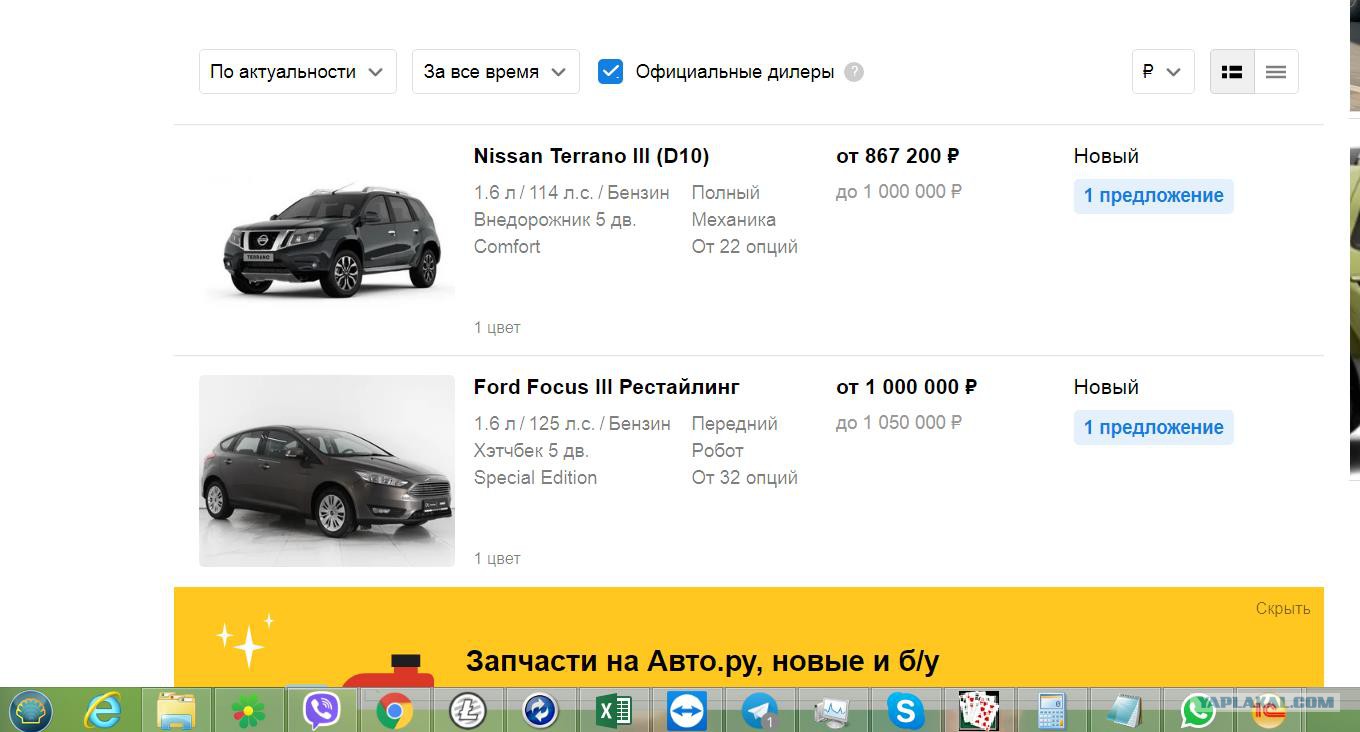Open Skype from the taskbar
This screenshot has width=1360, height=732.
(x=905, y=711)
